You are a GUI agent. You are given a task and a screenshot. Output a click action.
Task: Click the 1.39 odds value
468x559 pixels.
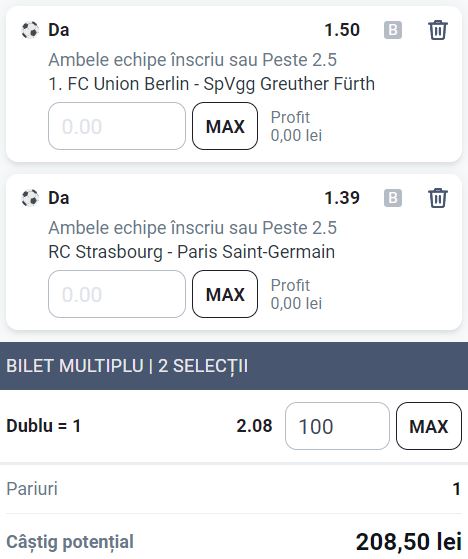(342, 198)
